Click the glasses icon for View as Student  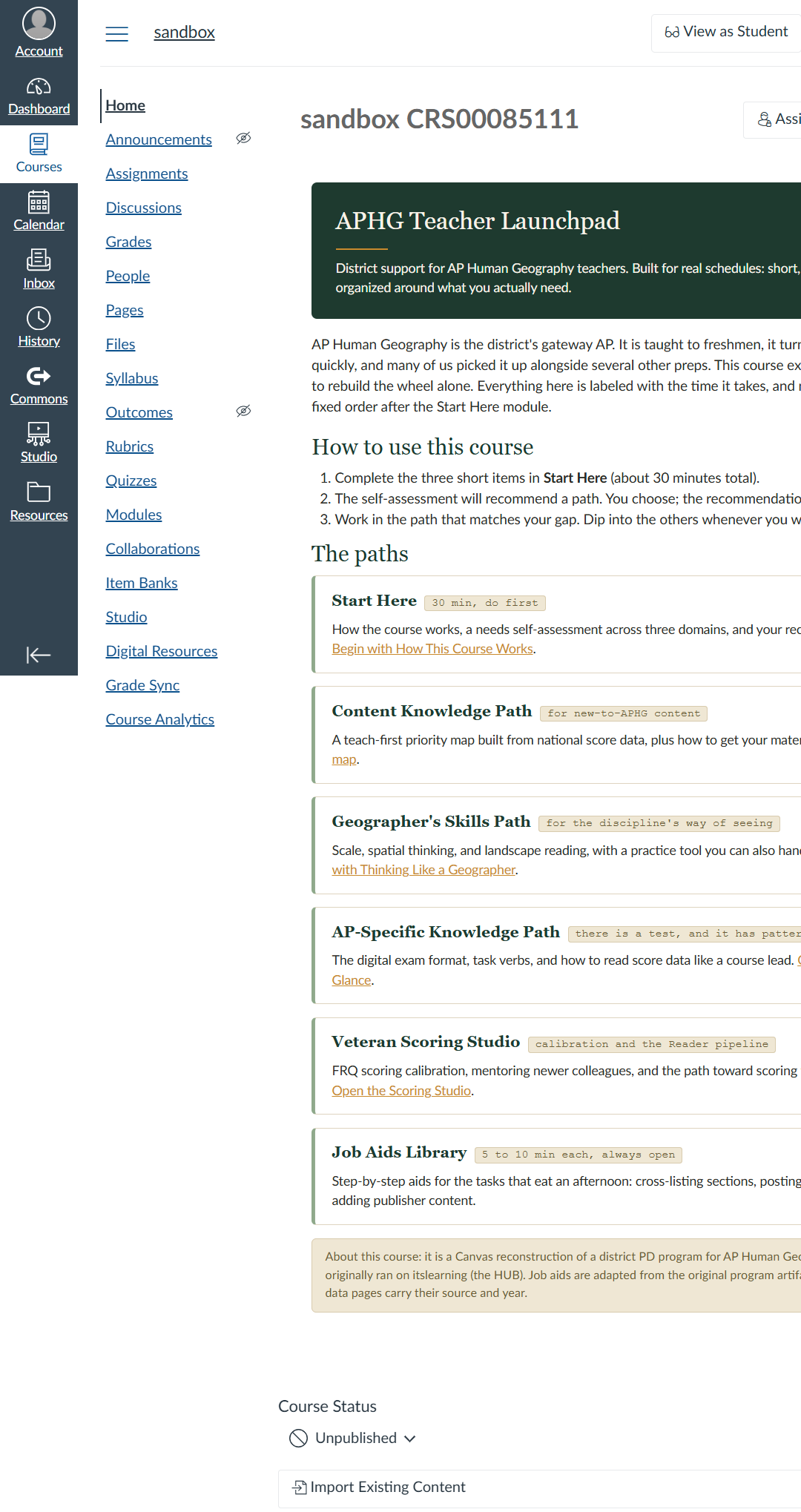pyautogui.click(x=672, y=32)
